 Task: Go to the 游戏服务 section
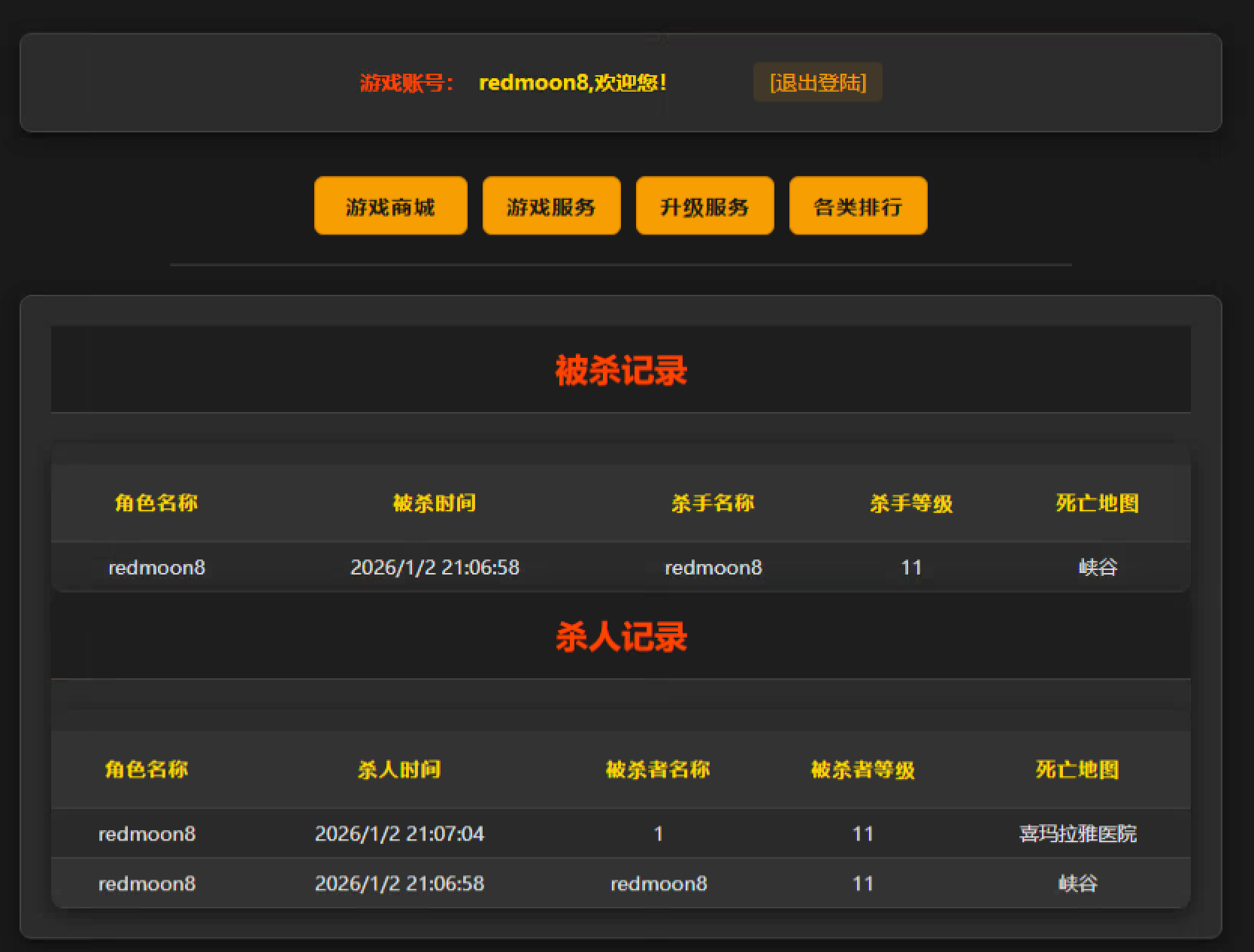[x=551, y=206]
